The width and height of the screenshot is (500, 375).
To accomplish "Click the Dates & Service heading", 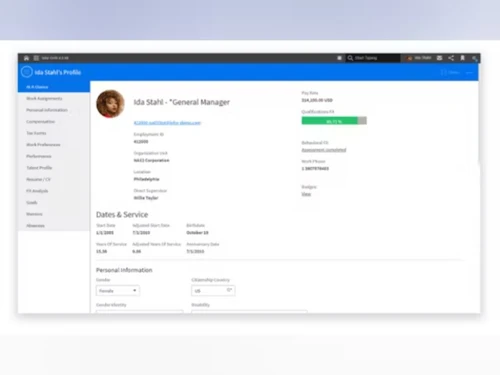I will pyautogui.click(x=122, y=214).
